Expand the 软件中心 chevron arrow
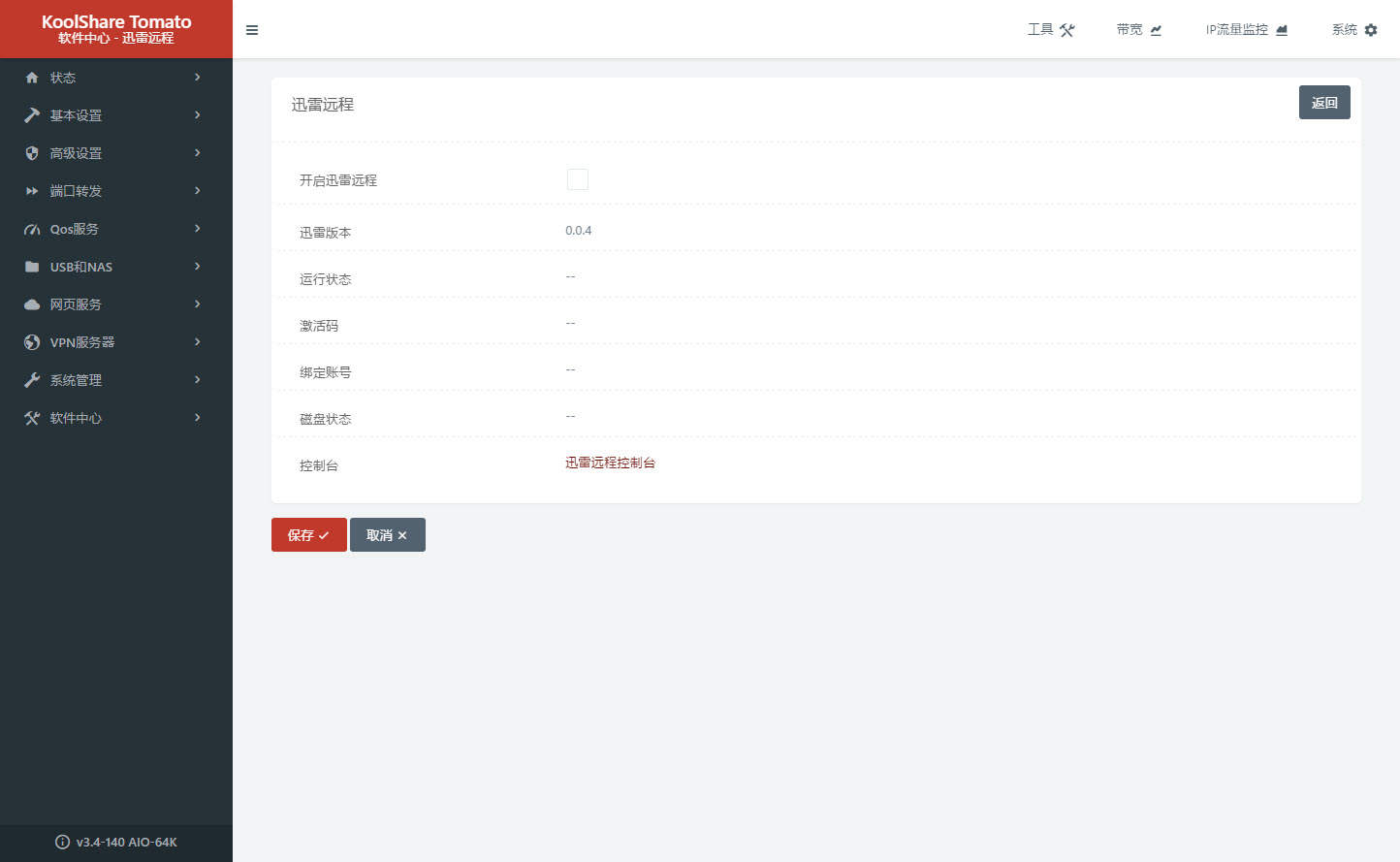The image size is (1400, 862). (x=198, y=417)
